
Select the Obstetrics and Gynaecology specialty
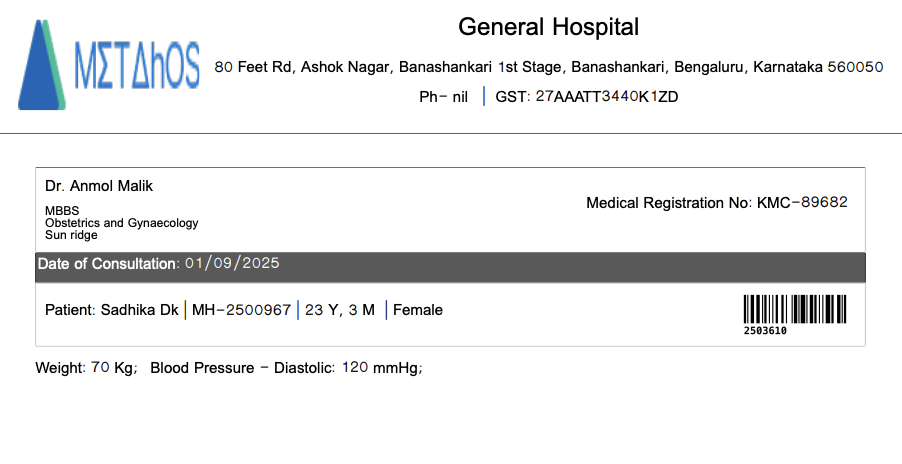coord(122,223)
